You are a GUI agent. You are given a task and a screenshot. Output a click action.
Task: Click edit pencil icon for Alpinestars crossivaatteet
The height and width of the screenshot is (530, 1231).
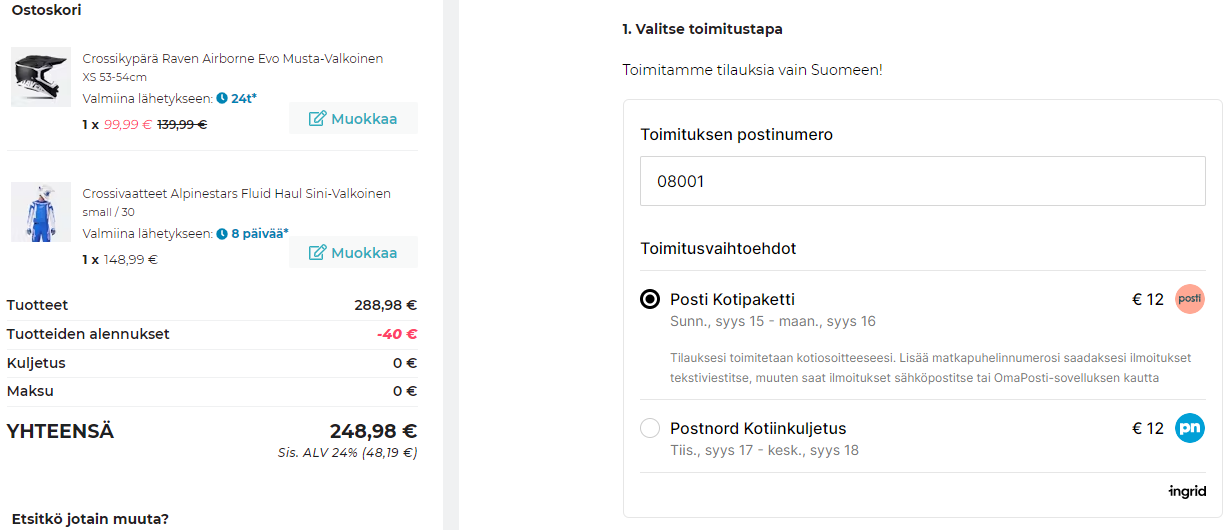point(318,253)
